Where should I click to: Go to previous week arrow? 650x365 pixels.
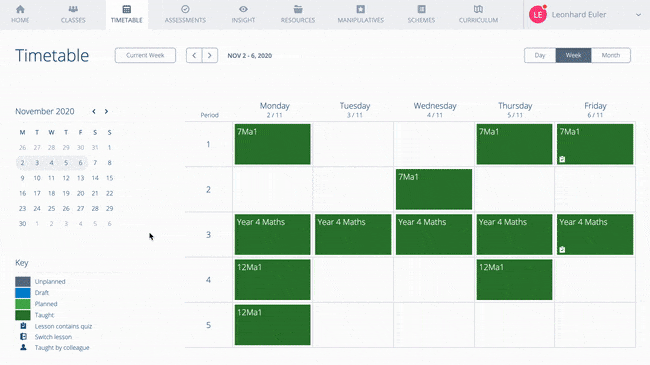coord(194,55)
